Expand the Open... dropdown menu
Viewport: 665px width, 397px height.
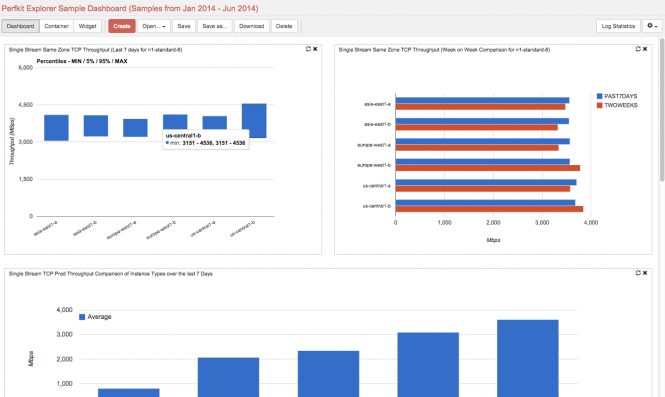[154, 26]
